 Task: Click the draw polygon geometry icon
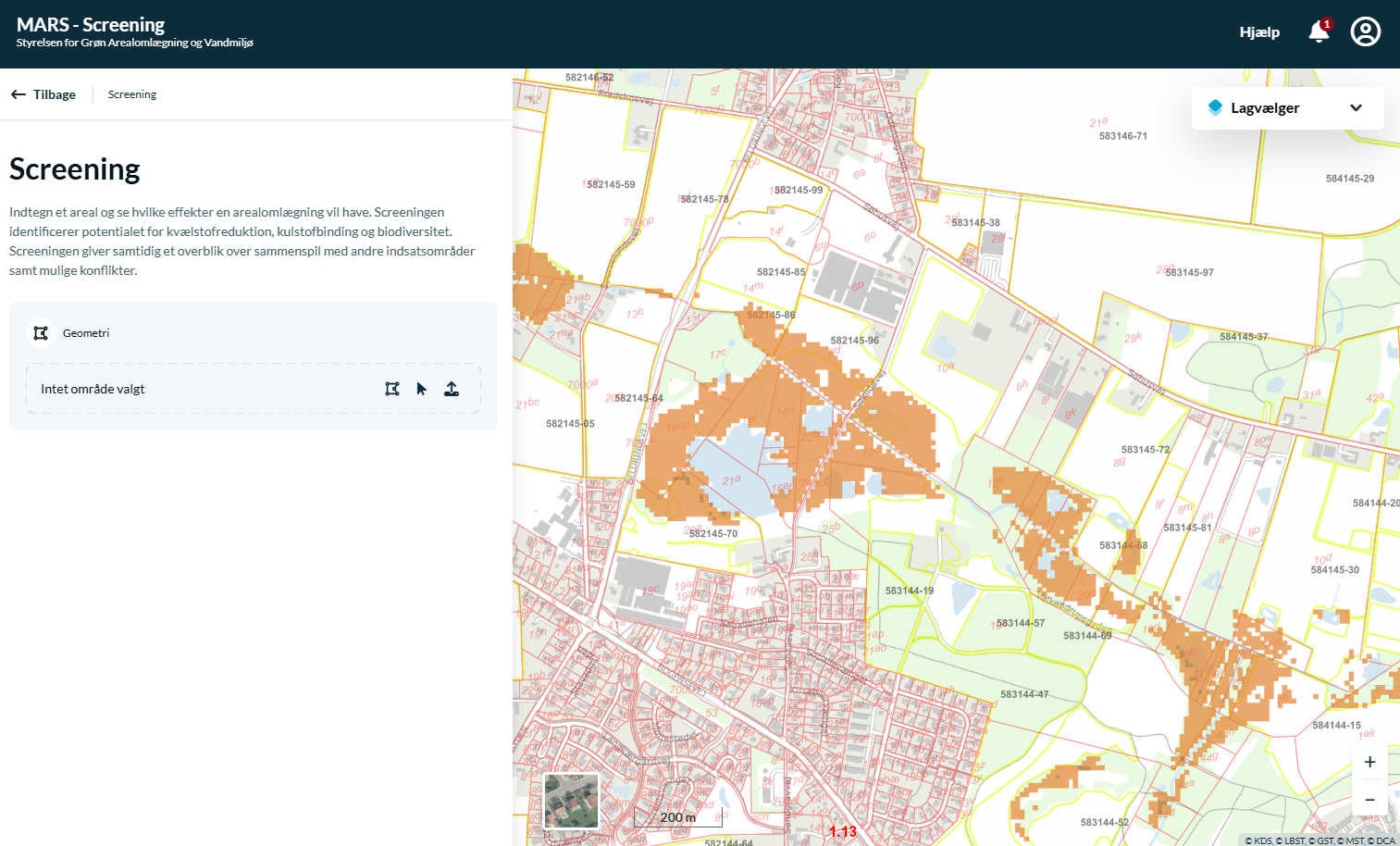point(392,389)
